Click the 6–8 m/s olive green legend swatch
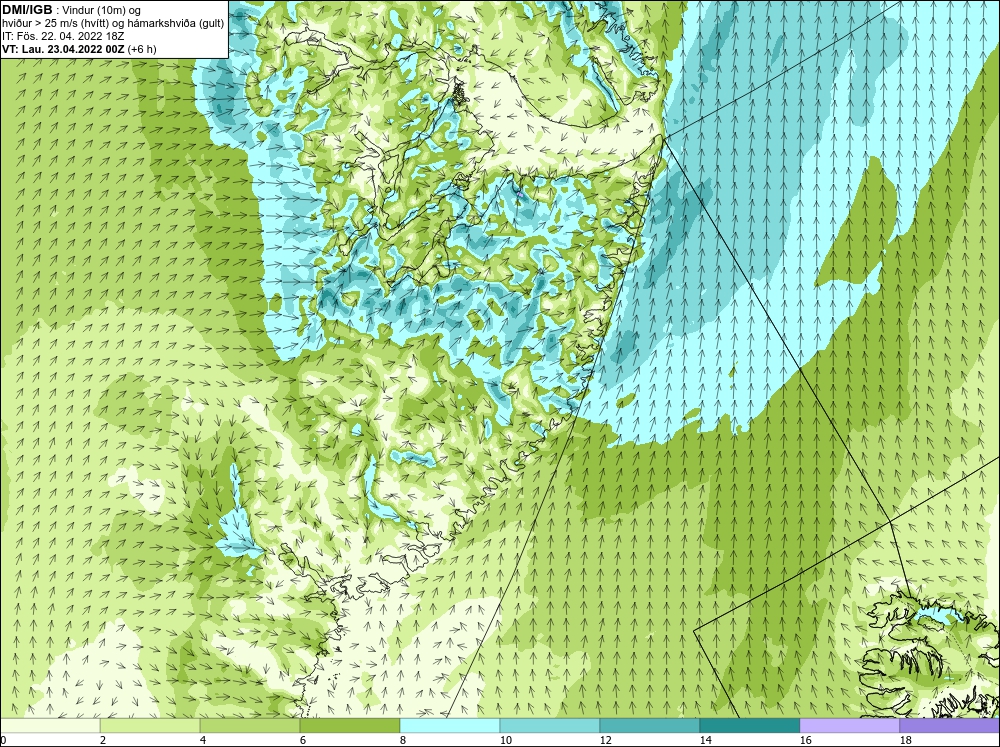This screenshot has width=1000, height=747. 350,725
